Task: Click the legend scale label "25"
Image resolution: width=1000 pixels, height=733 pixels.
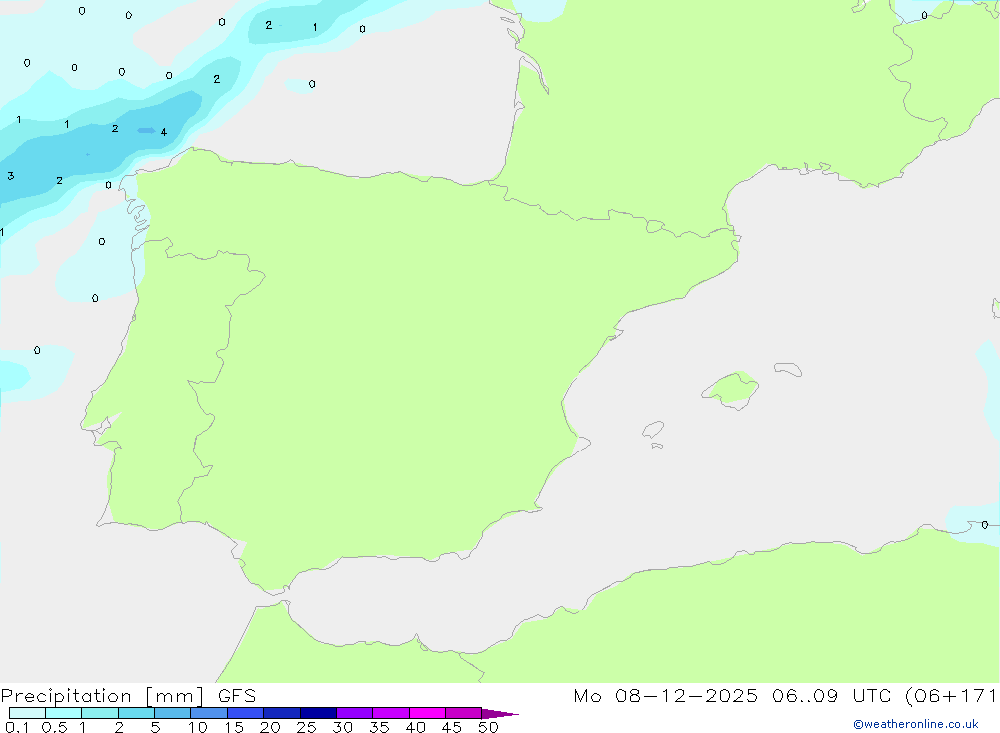Action: tap(307, 727)
